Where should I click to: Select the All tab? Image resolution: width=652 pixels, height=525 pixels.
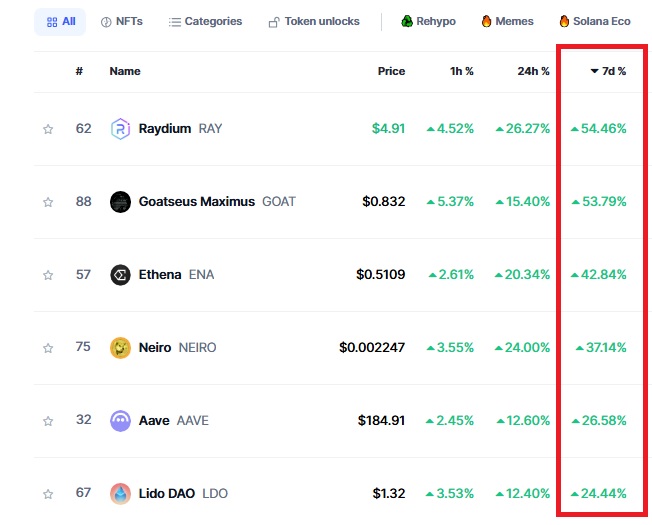tap(61, 22)
